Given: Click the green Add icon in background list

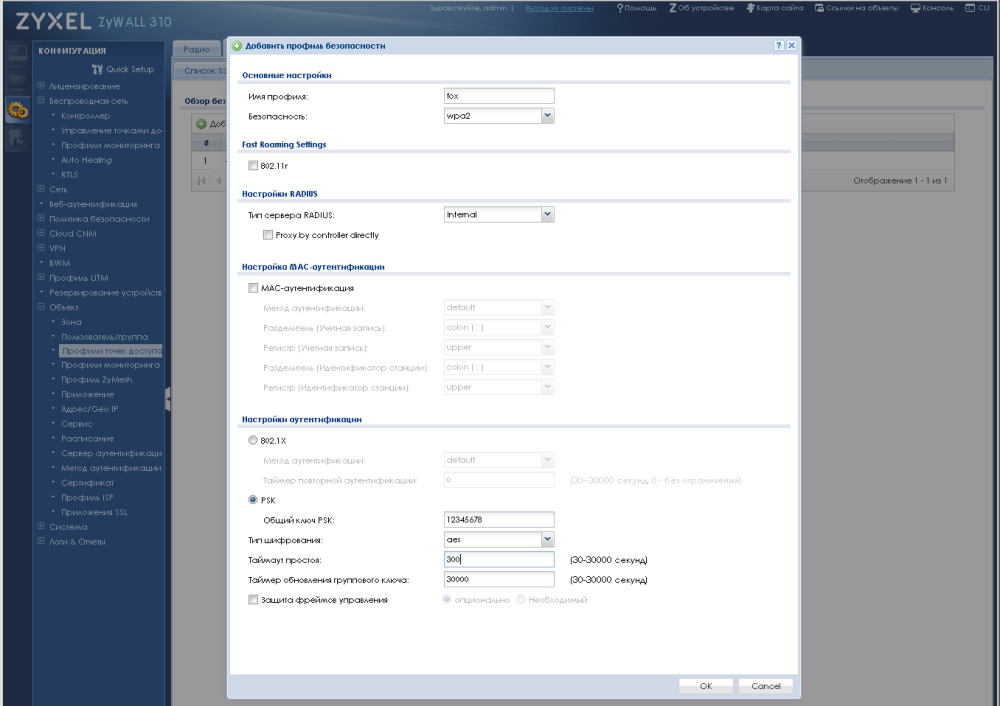Looking at the screenshot, I should click(201, 124).
